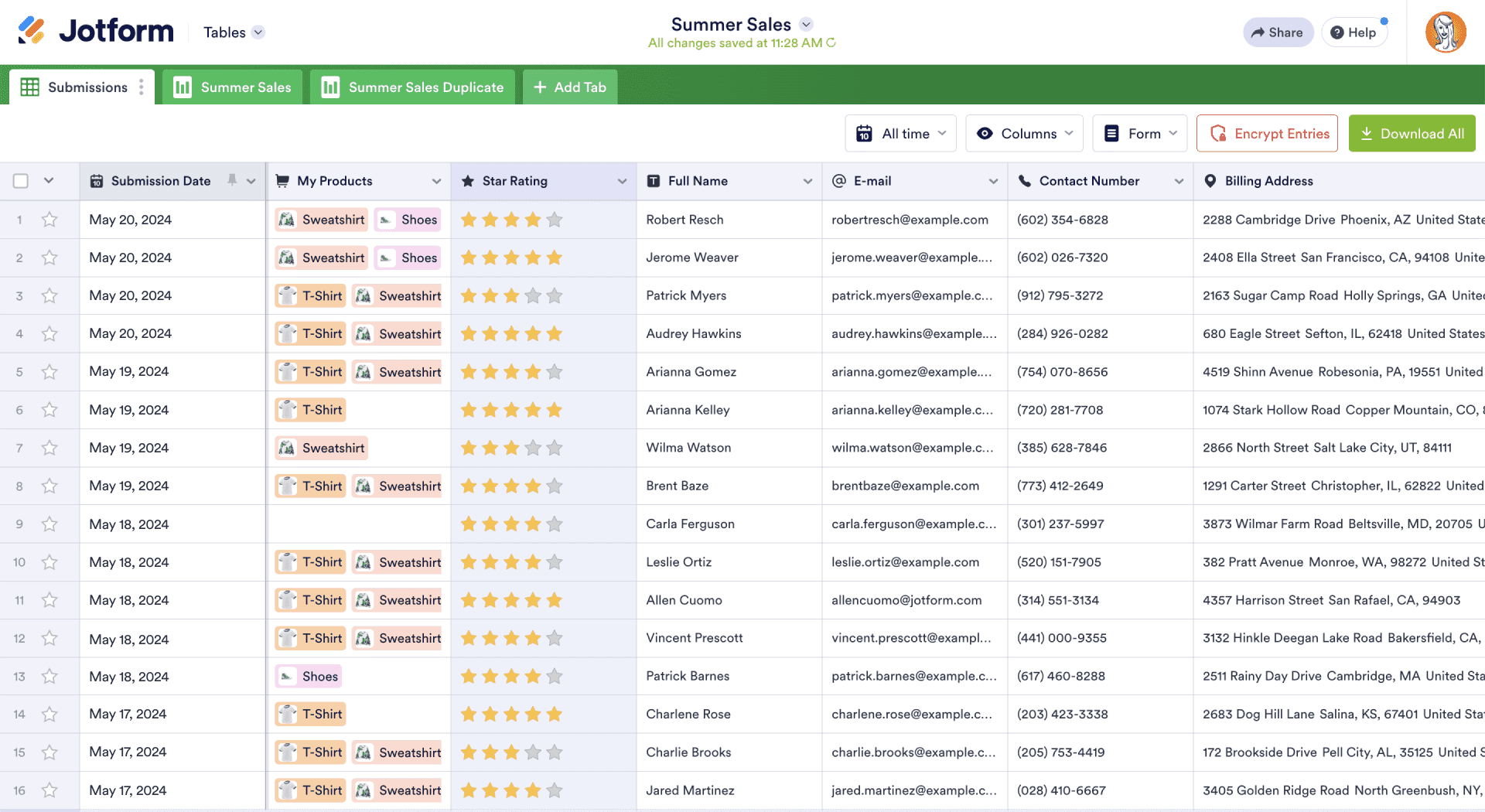The image size is (1485, 812).
Task: Click the Star Rating column star icon
Action: coord(467,180)
